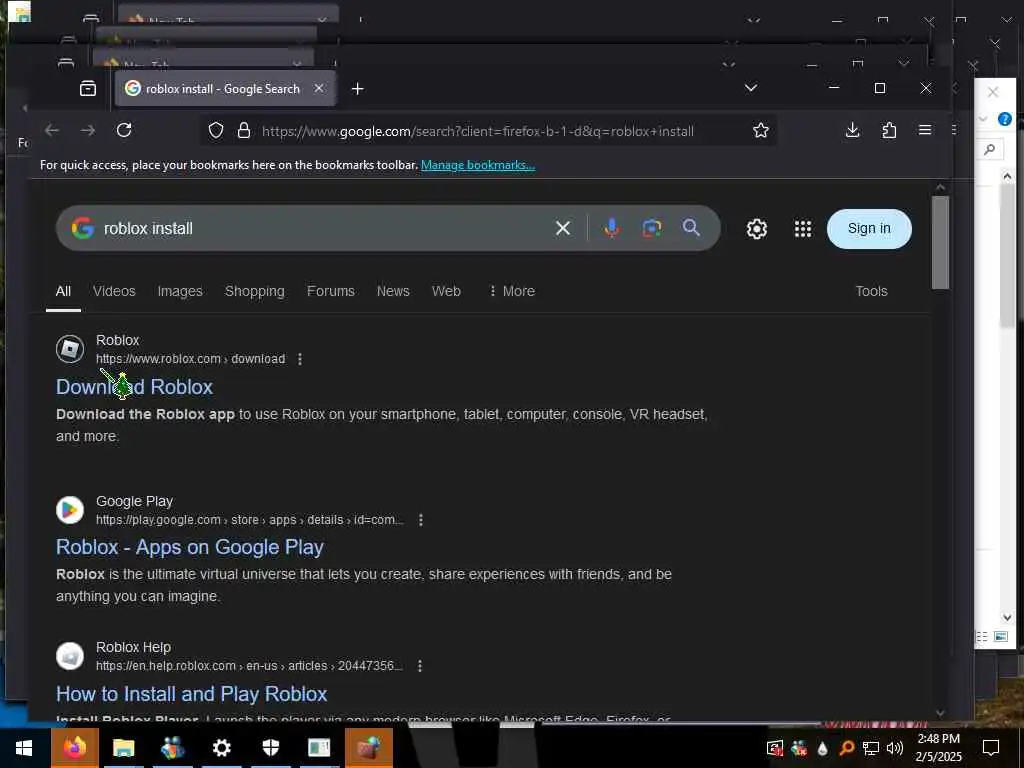Click the Google logo in search box
The width and height of the screenshot is (1024, 768).
tap(83, 228)
